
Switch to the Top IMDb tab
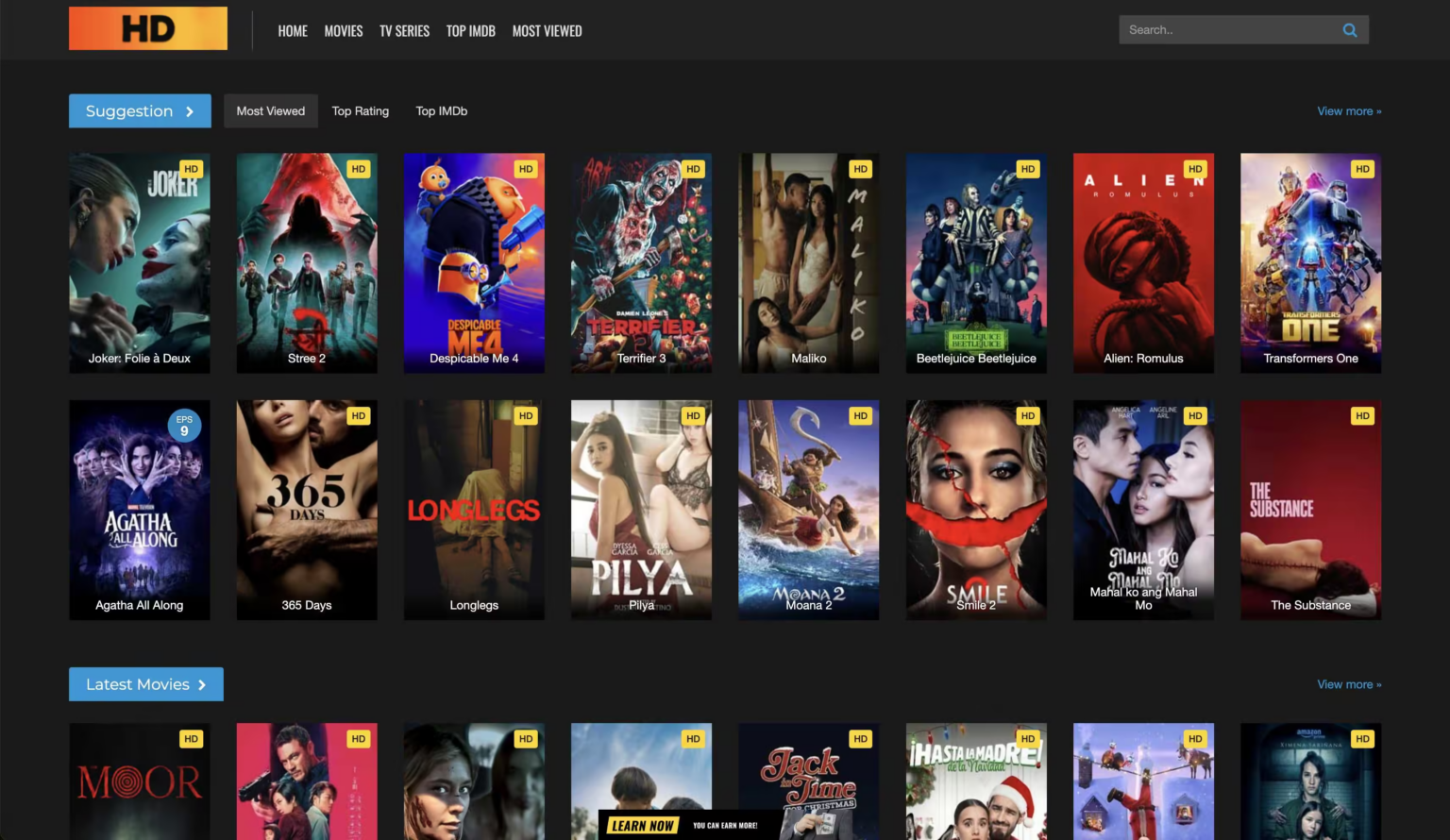(x=441, y=110)
